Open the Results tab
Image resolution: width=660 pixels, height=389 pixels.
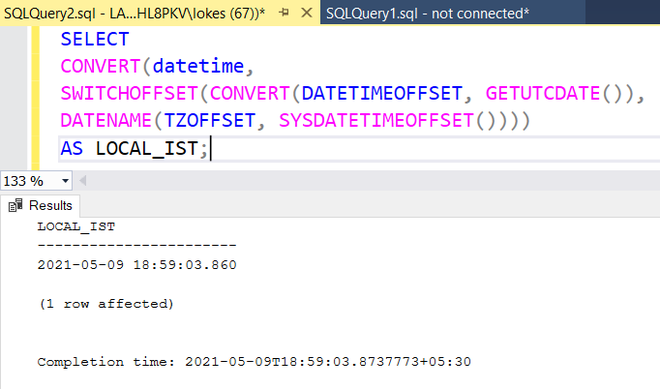[x=40, y=205]
